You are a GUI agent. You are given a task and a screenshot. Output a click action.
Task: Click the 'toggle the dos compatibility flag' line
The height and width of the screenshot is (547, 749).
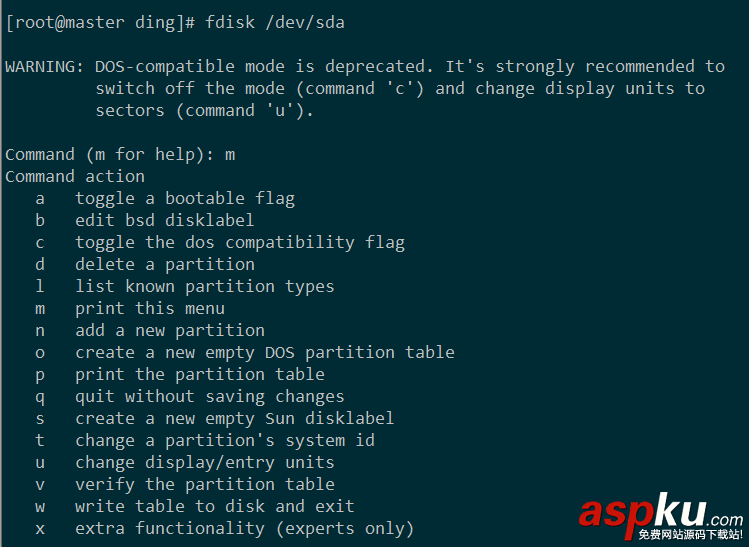coord(240,242)
